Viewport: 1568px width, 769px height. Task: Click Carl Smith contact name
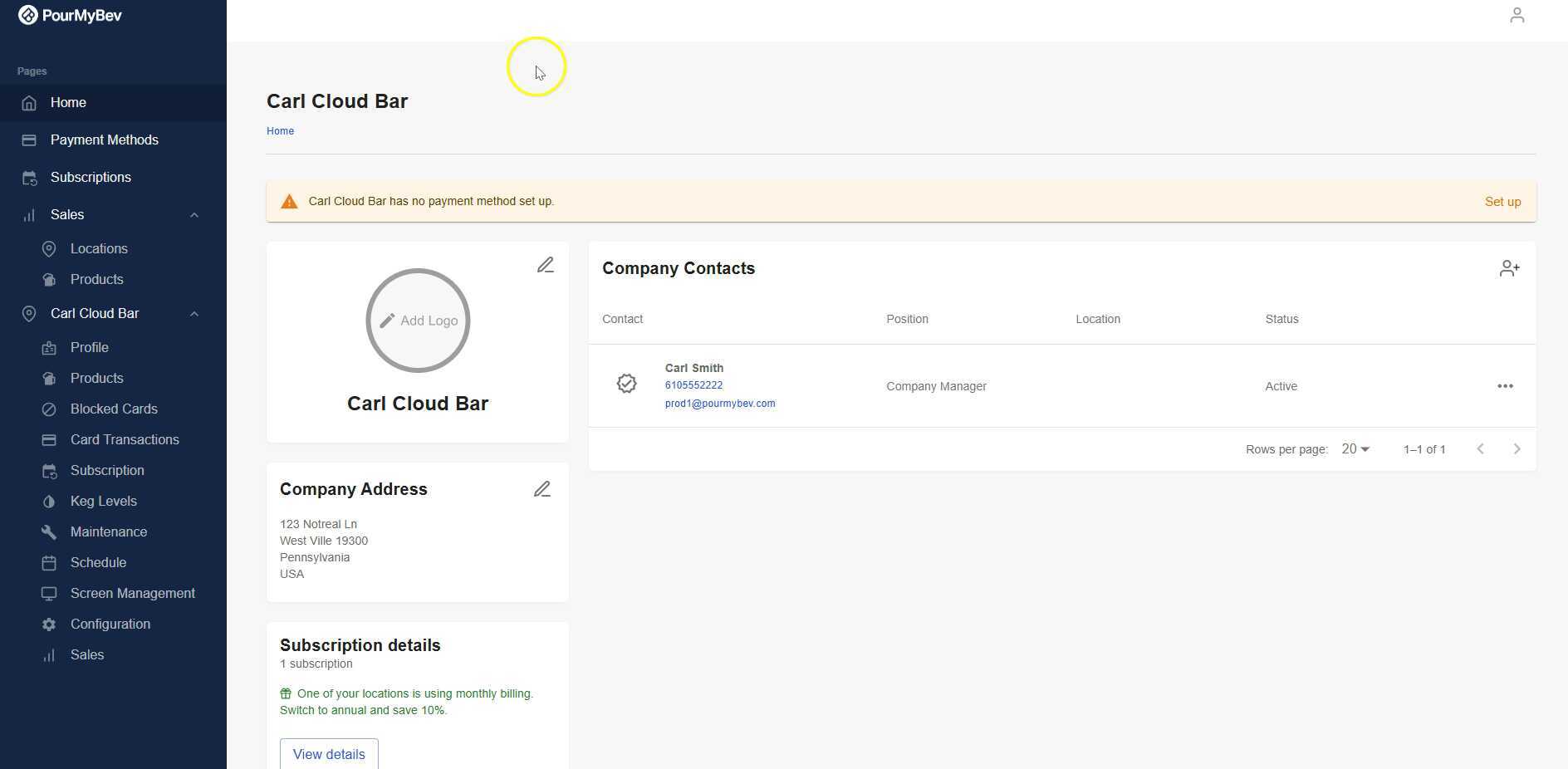pyautogui.click(x=694, y=368)
